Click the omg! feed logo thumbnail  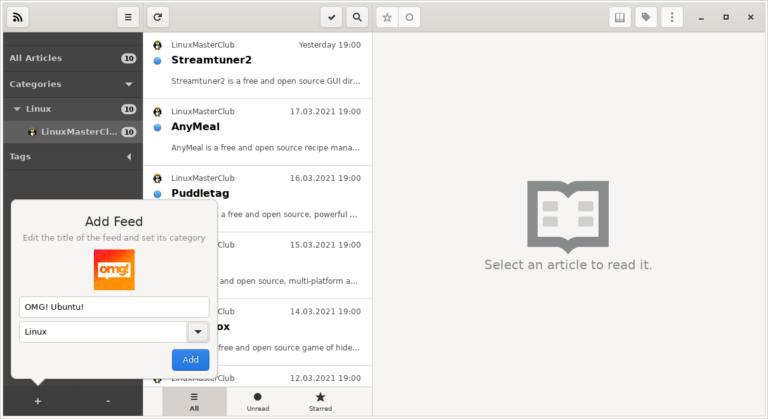coord(114,270)
